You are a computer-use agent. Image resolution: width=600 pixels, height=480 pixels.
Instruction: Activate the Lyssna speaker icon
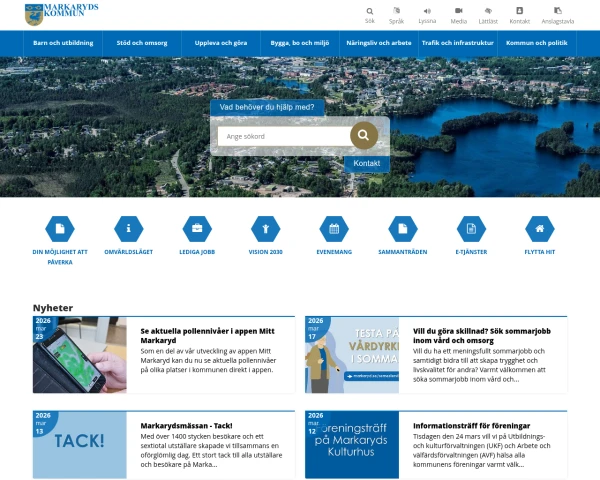pyautogui.click(x=427, y=11)
